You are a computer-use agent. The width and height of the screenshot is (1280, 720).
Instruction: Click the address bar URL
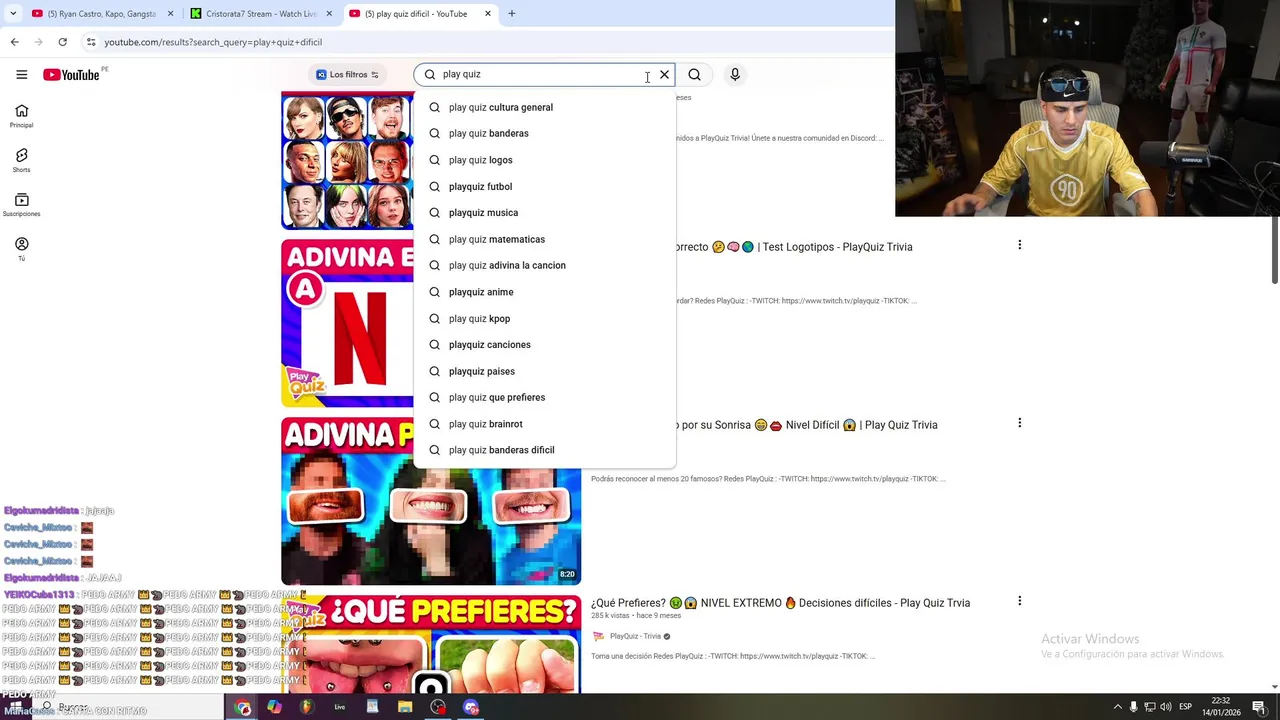tap(213, 42)
